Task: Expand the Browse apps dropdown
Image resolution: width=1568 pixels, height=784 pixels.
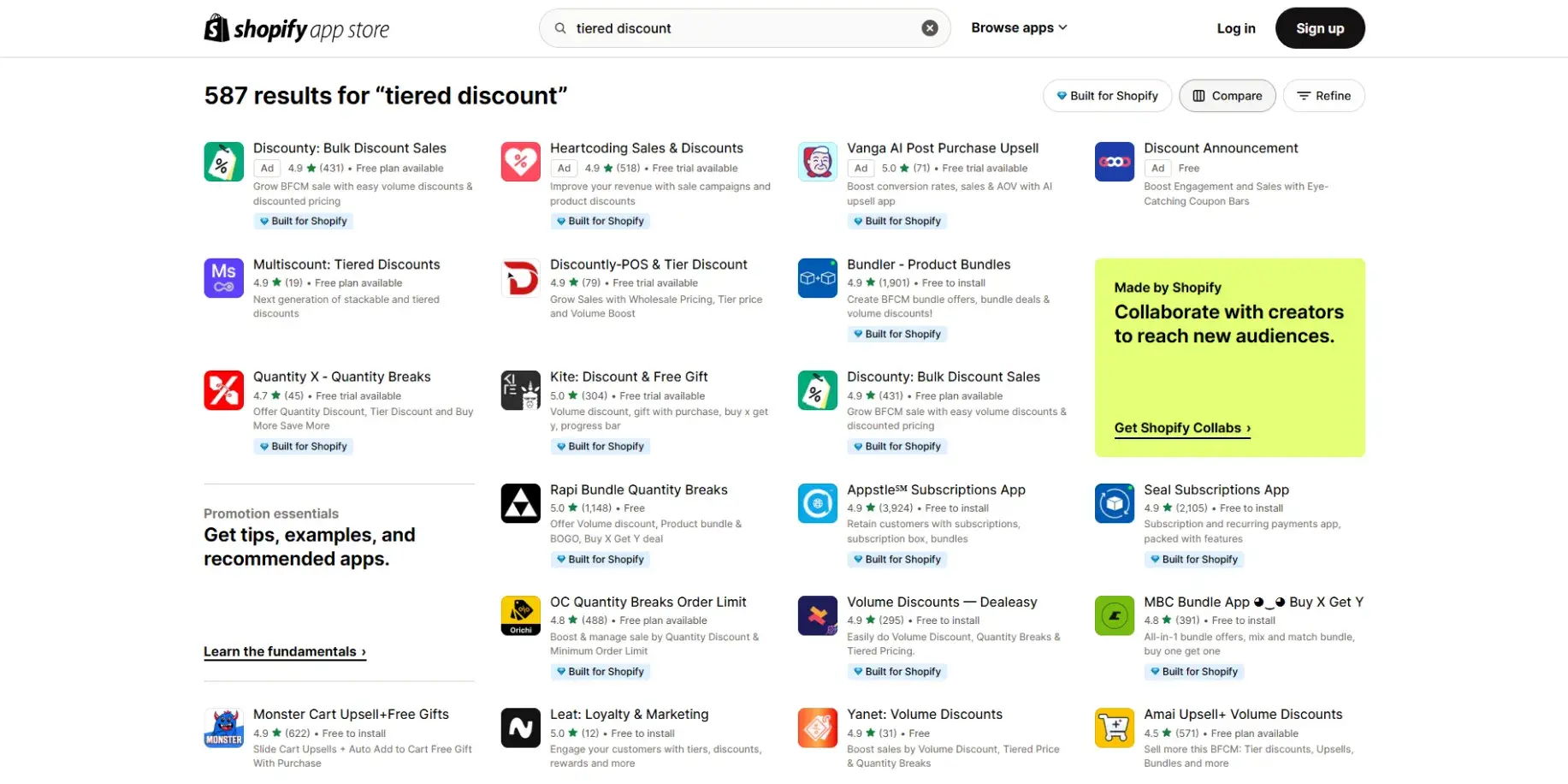Action: 1019,27
